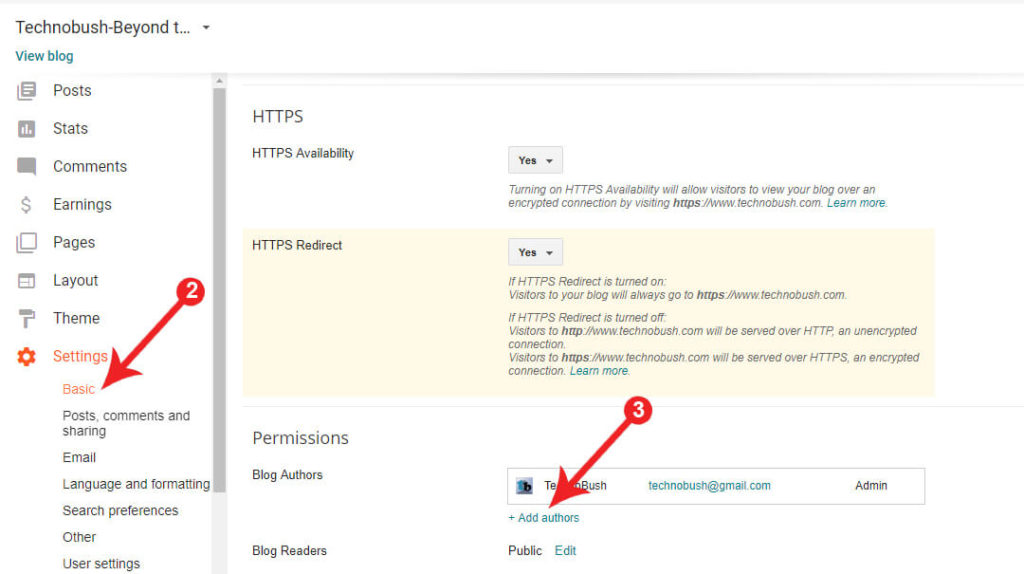
Task: Open the Pages section
Action: coord(74,242)
